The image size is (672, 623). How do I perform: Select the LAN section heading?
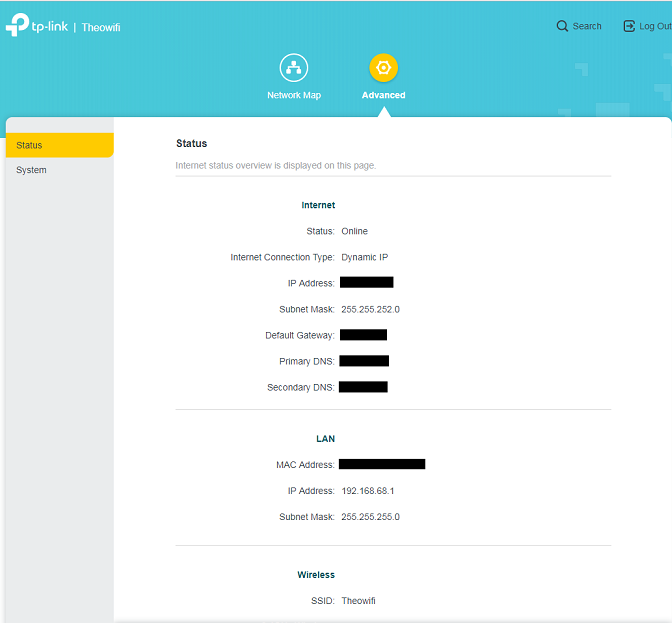point(326,439)
